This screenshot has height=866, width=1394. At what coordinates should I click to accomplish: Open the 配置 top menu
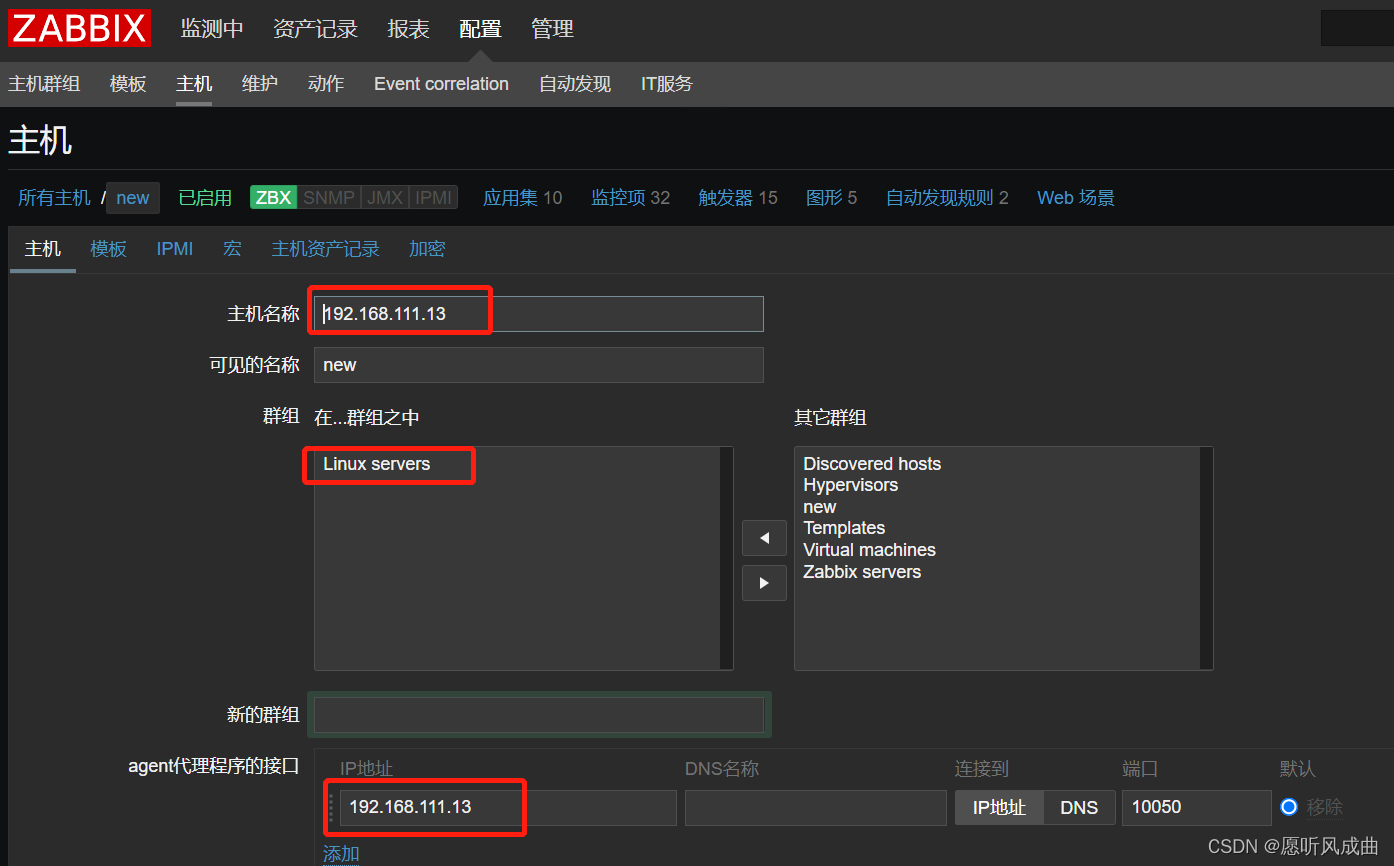tap(480, 29)
